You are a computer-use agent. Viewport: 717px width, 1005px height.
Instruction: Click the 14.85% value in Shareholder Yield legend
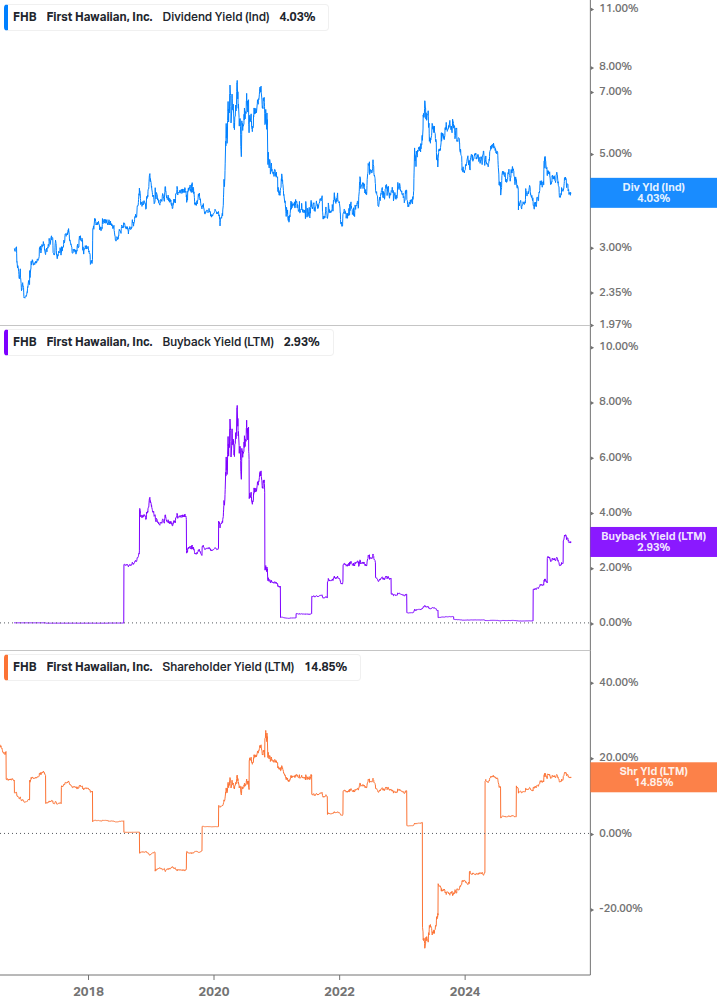point(326,667)
